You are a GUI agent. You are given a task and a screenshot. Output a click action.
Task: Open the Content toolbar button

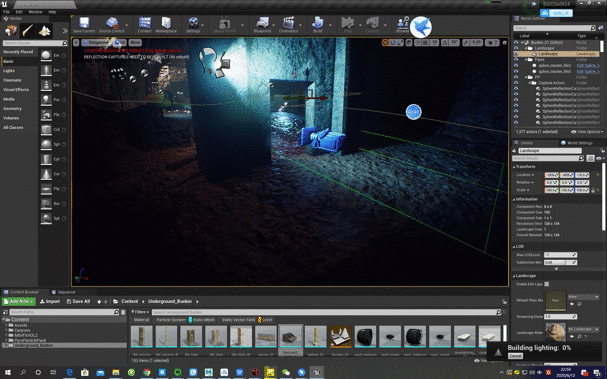(145, 25)
